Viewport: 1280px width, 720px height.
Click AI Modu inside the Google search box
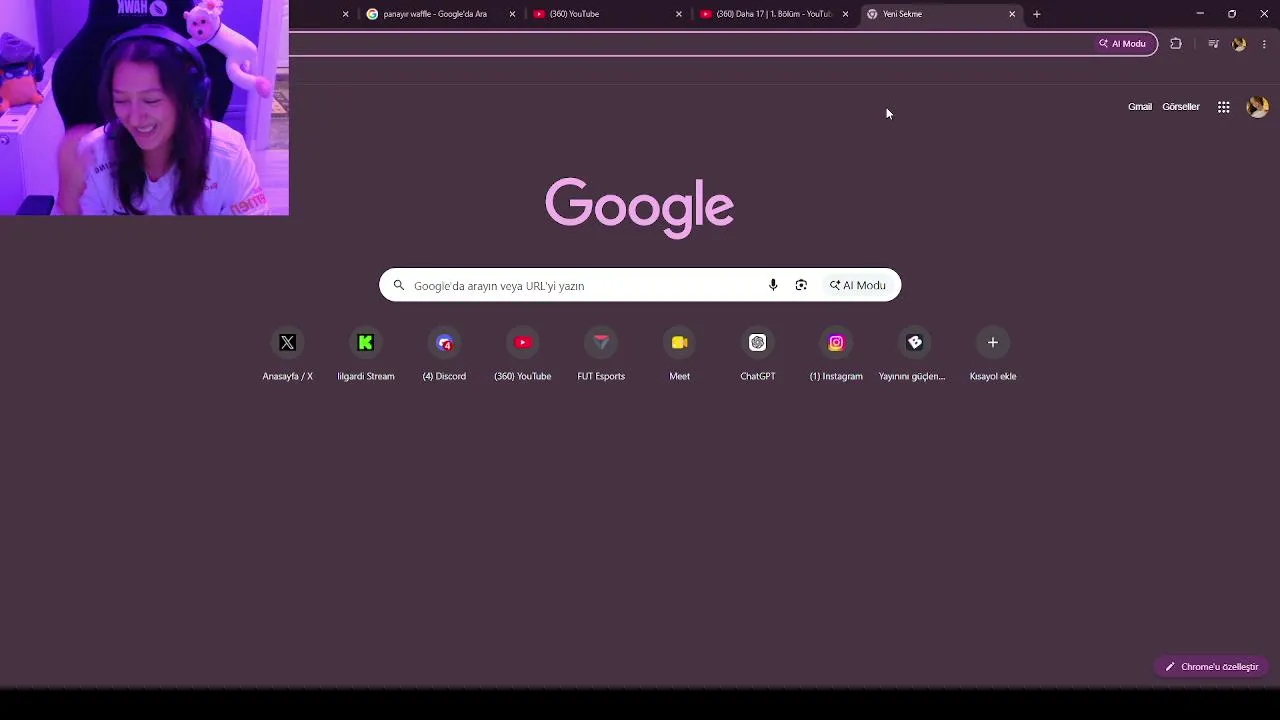click(858, 285)
